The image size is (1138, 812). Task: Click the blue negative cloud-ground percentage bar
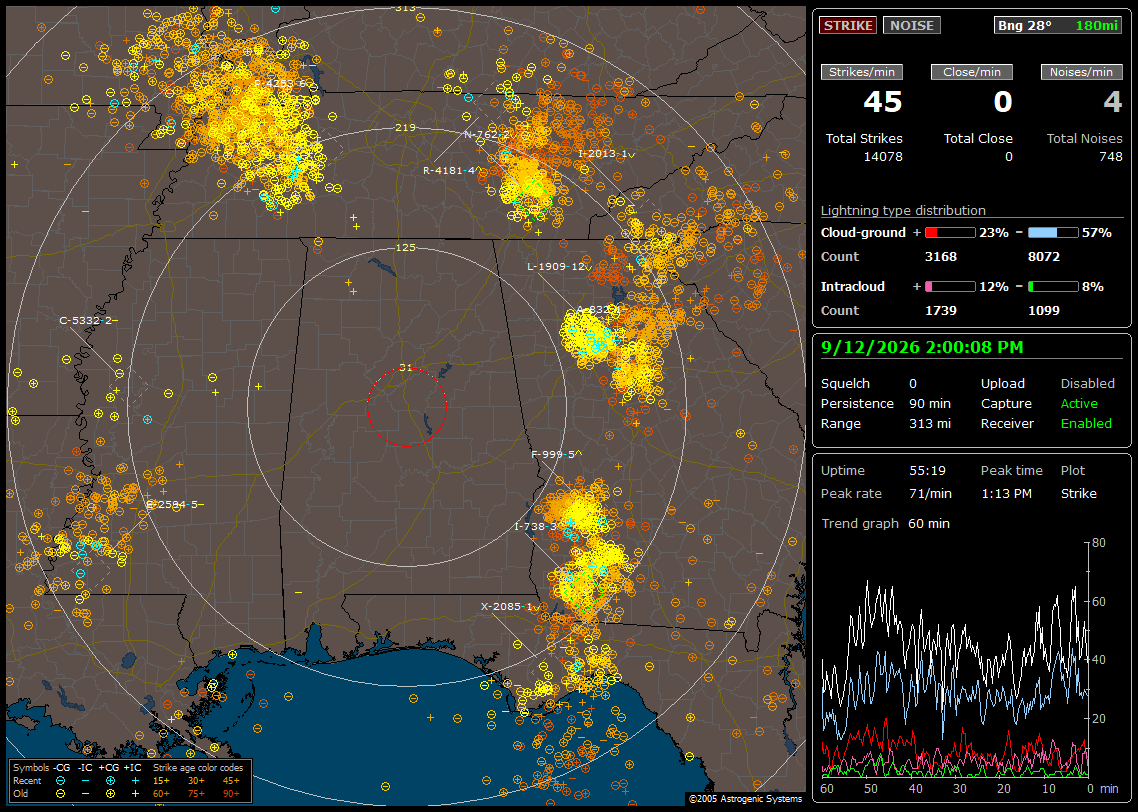[x=1053, y=233]
